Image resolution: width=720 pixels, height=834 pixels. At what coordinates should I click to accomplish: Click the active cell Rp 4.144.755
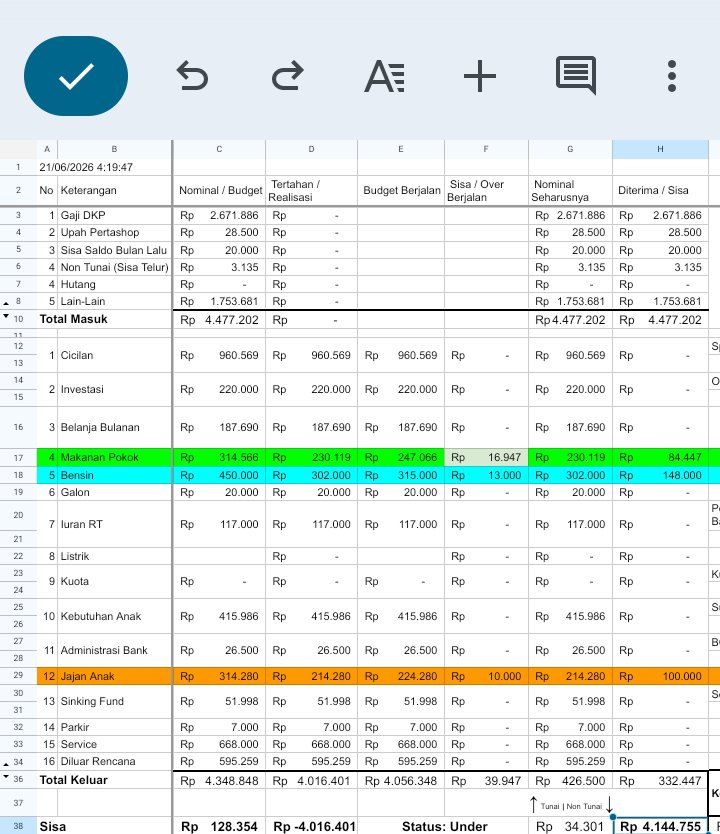point(660,826)
